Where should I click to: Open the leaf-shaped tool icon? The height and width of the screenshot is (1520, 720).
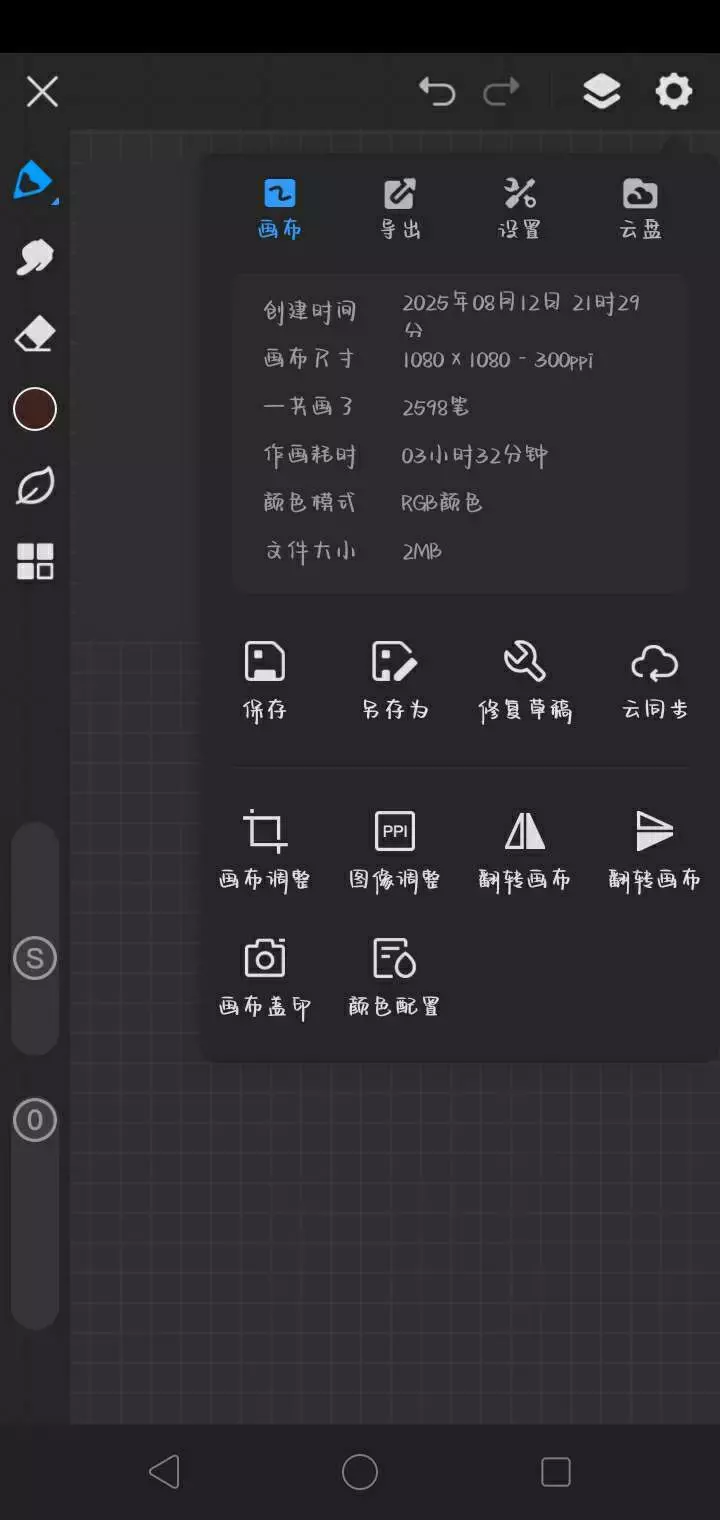point(35,486)
